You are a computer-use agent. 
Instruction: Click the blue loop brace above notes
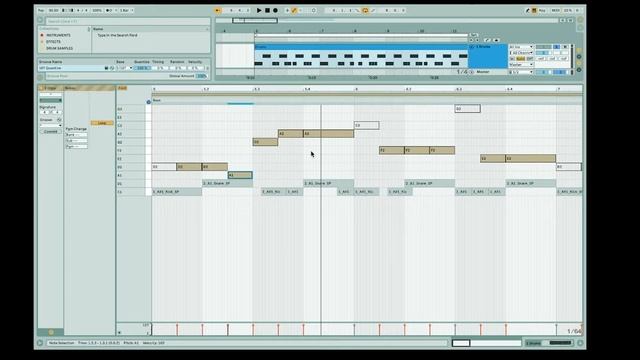(240, 104)
